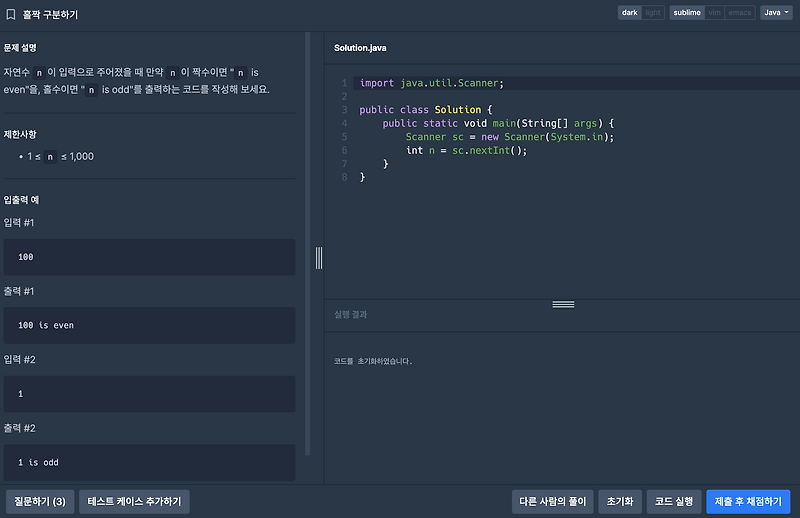The image size is (800, 518).
Task: Open 다른 사람의 풀이
Action: click(553, 502)
